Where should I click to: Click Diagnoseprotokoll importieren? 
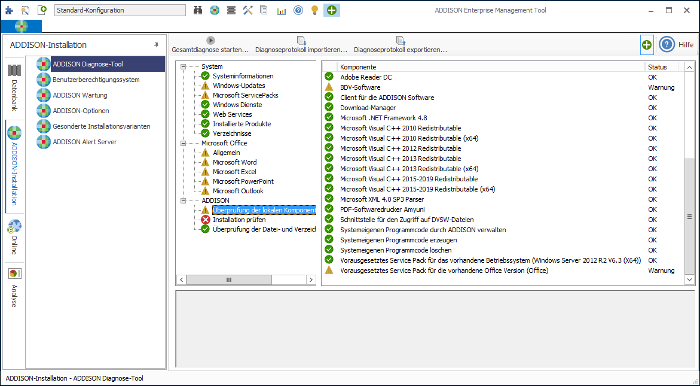point(301,45)
